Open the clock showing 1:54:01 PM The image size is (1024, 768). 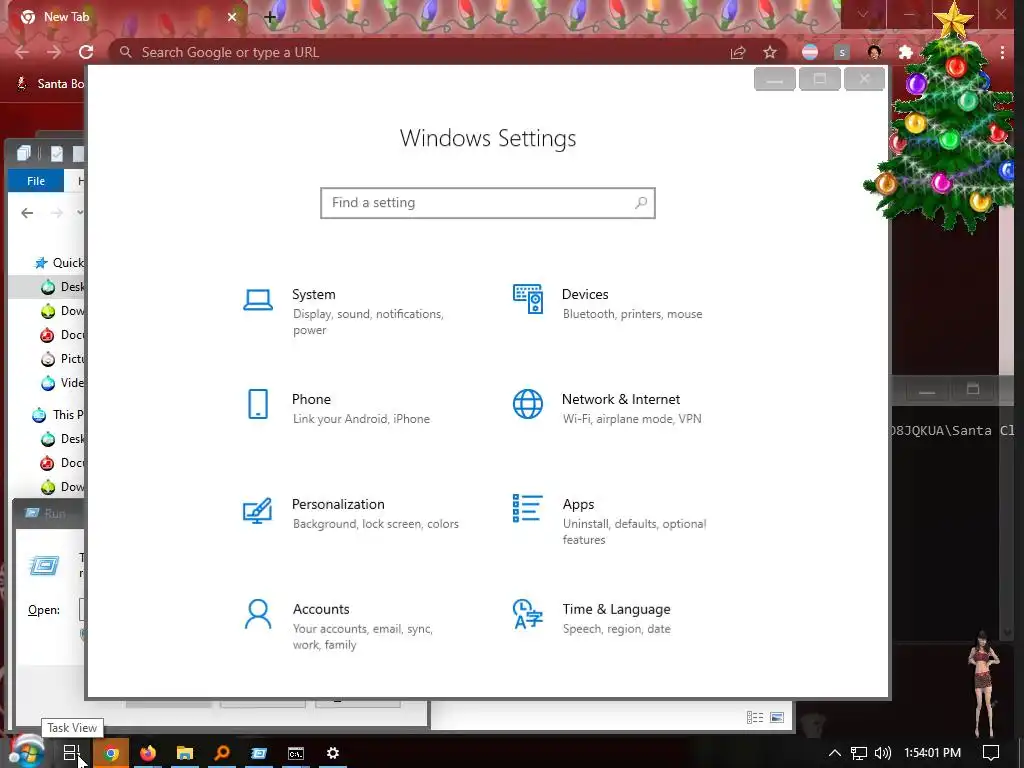pyautogui.click(x=933, y=753)
